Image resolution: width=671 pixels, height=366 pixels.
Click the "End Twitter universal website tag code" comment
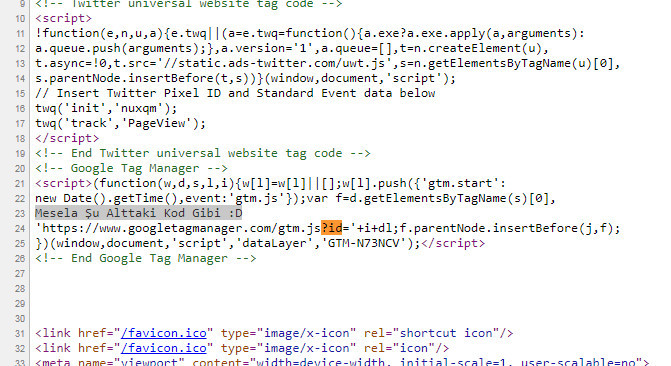coord(203,153)
